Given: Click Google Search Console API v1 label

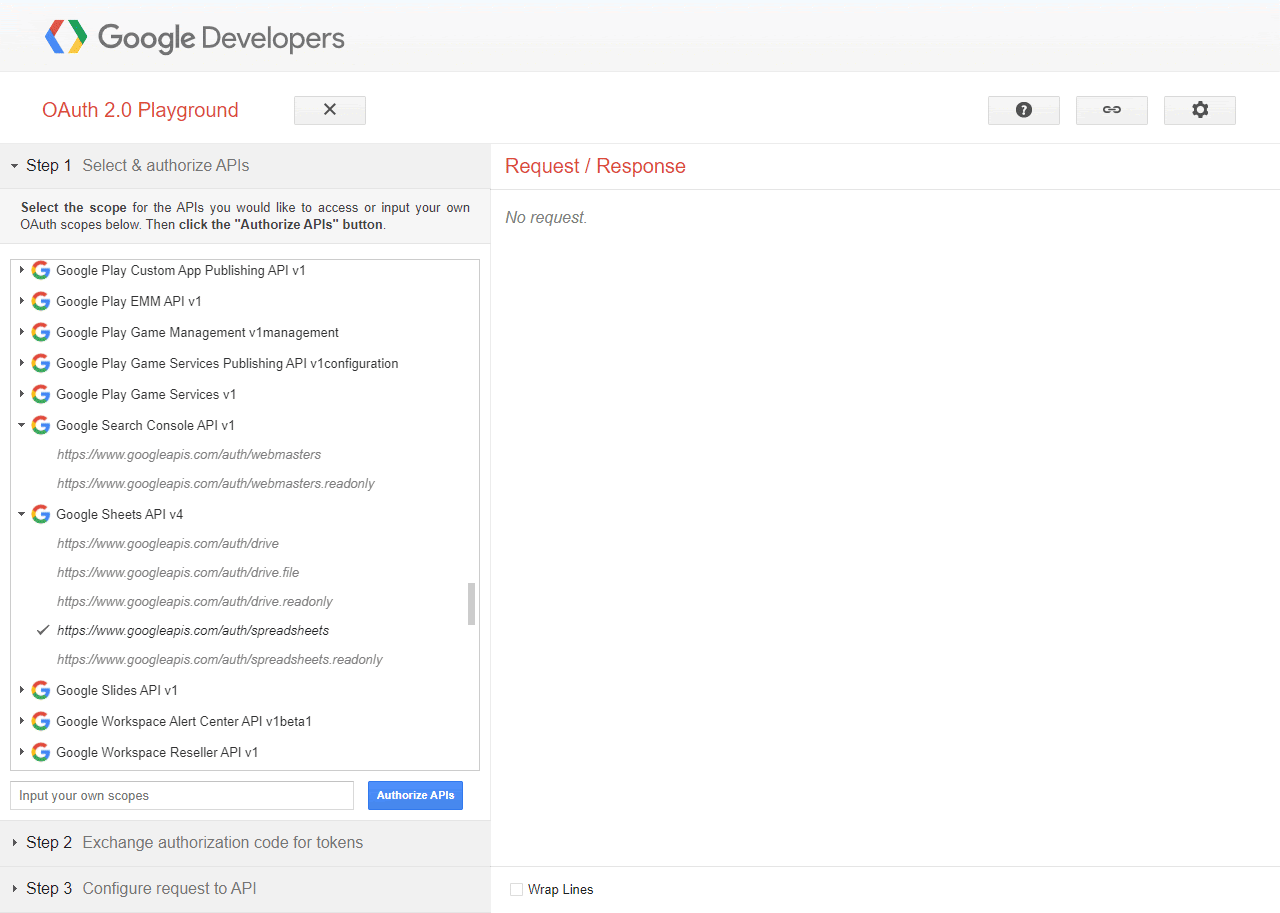Looking at the screenshot, I should (x=145, y=425).
